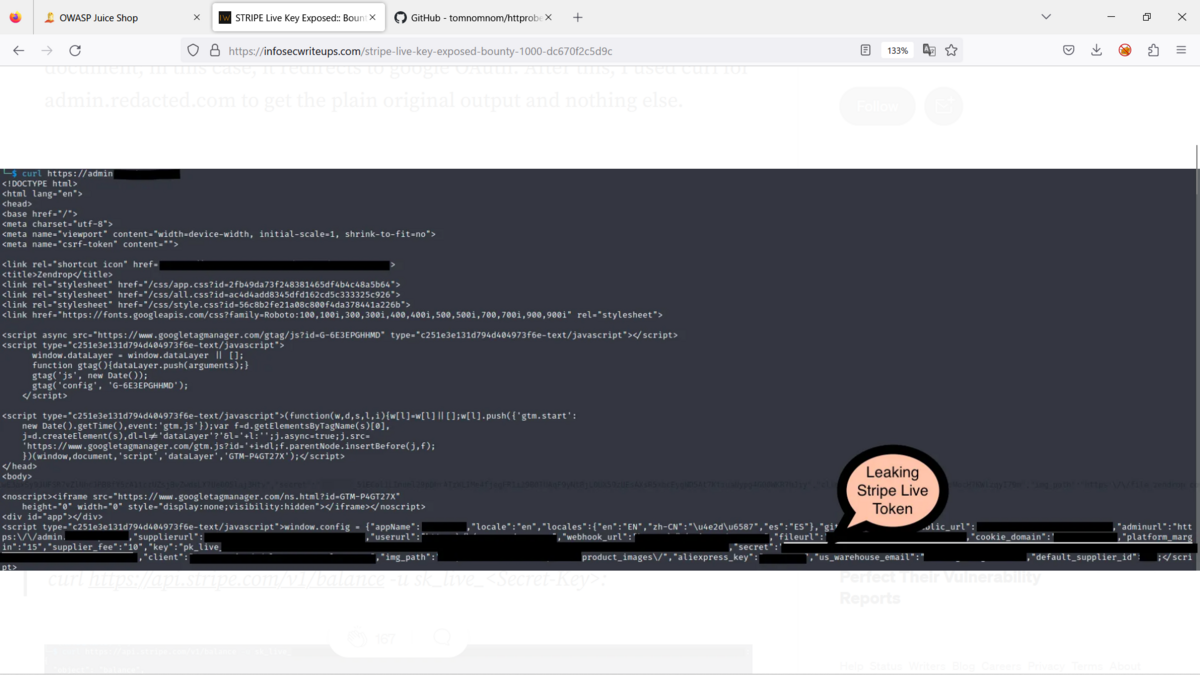Image resolution: width=1200 pixels, height=675 pixels.
Task: Open the About footer link
Action: [x=1124, y=666]
